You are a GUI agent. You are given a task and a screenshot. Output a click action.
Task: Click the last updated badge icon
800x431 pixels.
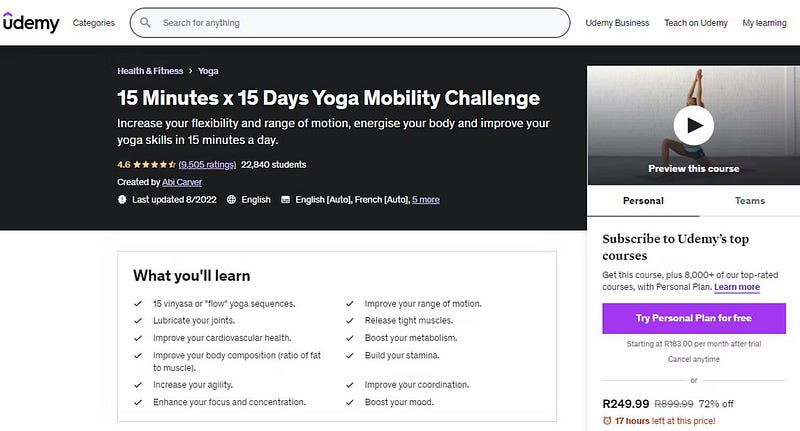tap(122, 200)
